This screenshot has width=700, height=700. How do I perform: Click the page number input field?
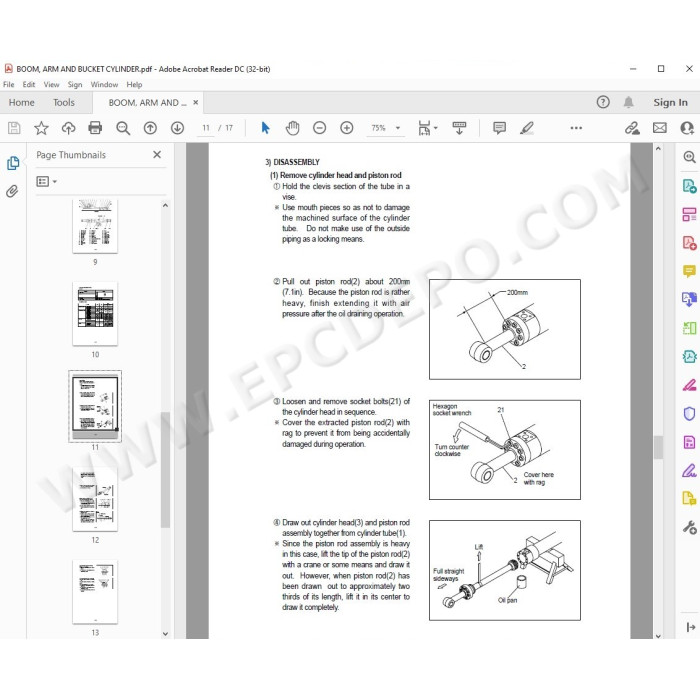(x=205, y=128)
